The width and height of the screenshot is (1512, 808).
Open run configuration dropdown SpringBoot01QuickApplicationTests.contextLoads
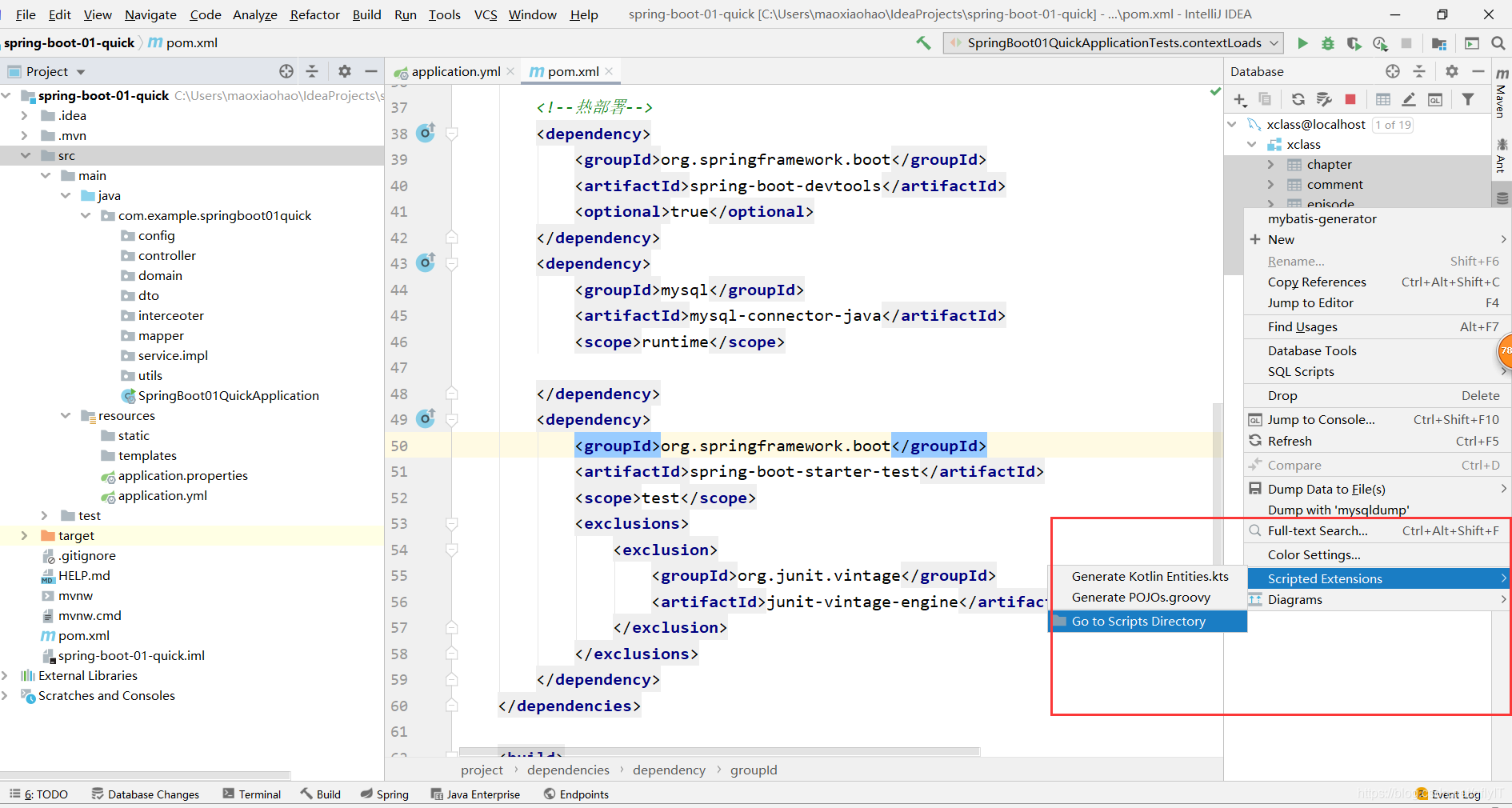[1114, 43]
